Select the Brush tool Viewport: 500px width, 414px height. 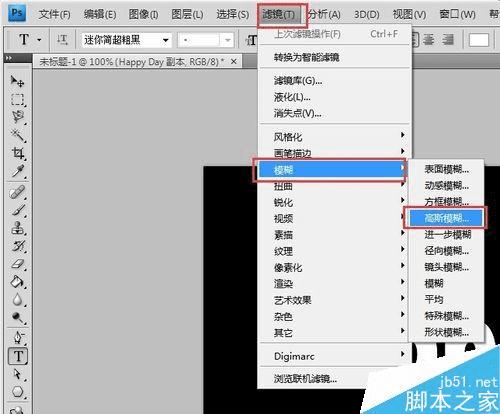point(17,210)
